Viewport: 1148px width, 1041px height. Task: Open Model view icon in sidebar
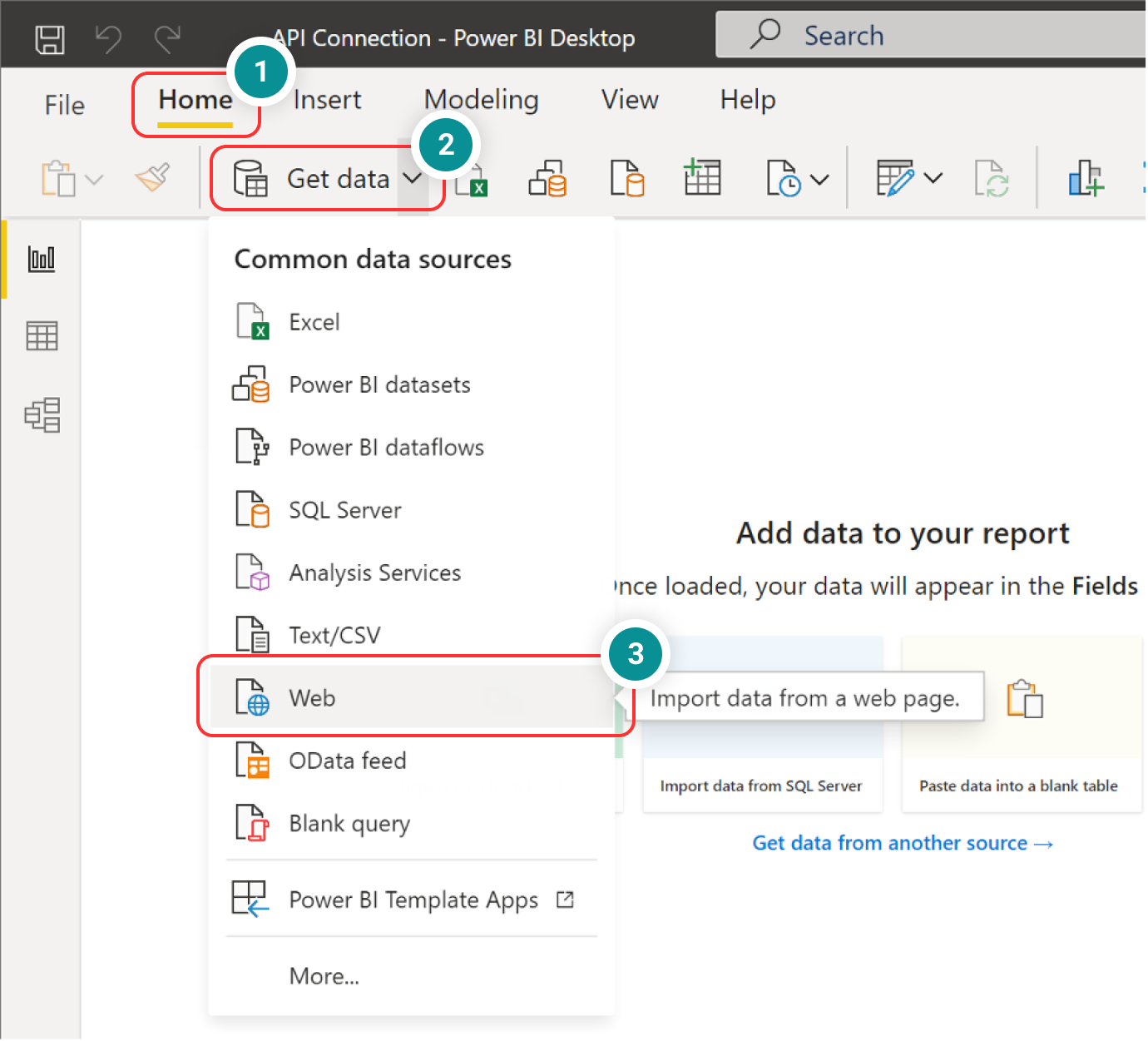(42, 414)
